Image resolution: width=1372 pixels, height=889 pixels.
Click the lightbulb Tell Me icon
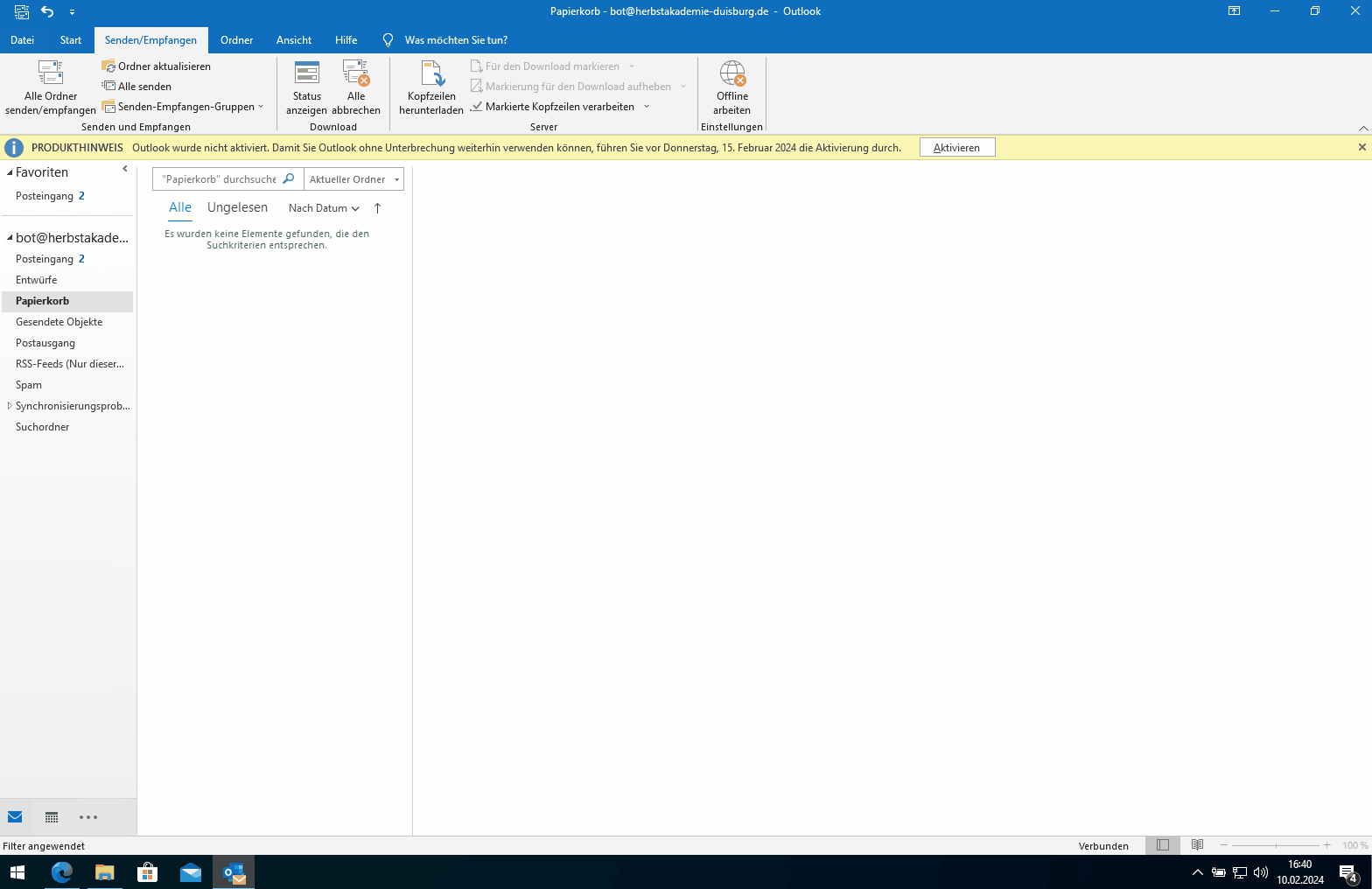(388, 40)
